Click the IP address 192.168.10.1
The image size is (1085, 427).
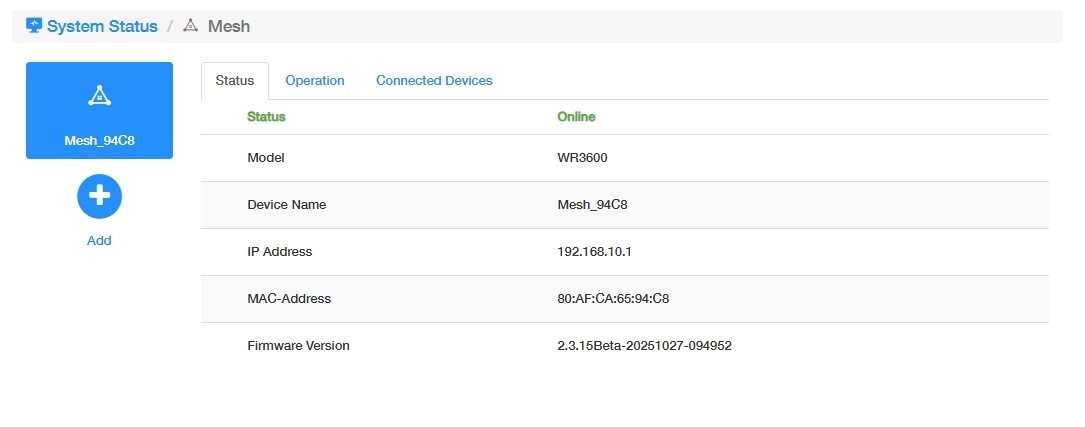594,252
